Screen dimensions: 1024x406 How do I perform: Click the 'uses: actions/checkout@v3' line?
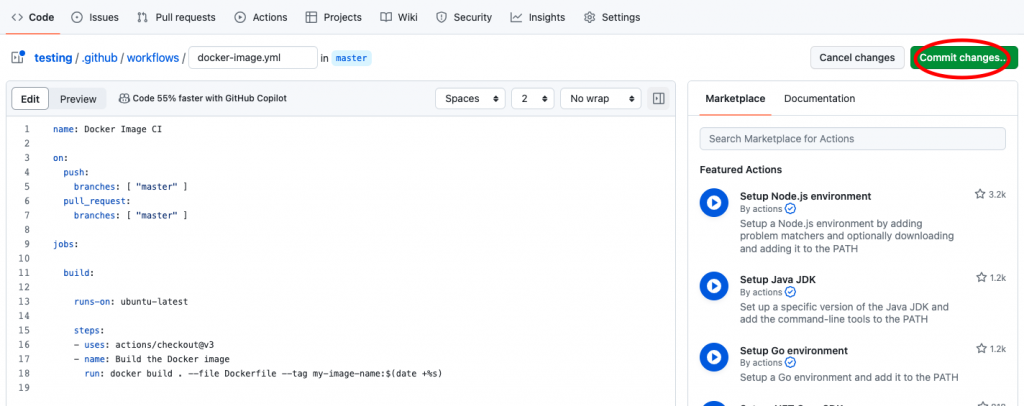pos(144,345)
